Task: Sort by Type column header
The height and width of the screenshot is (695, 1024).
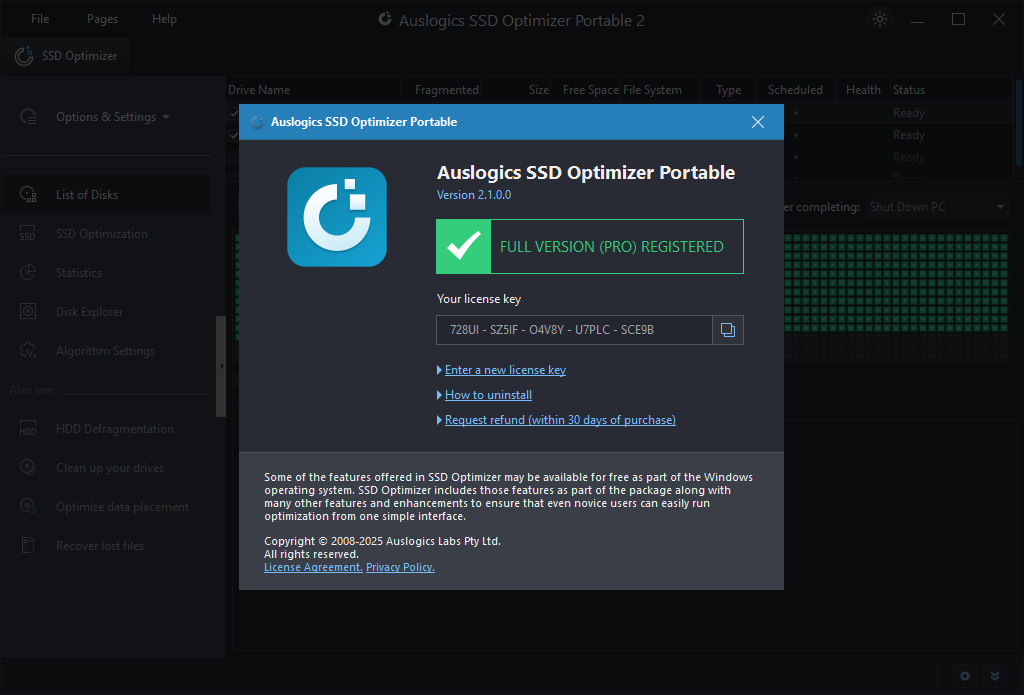Action: point(728,89)
